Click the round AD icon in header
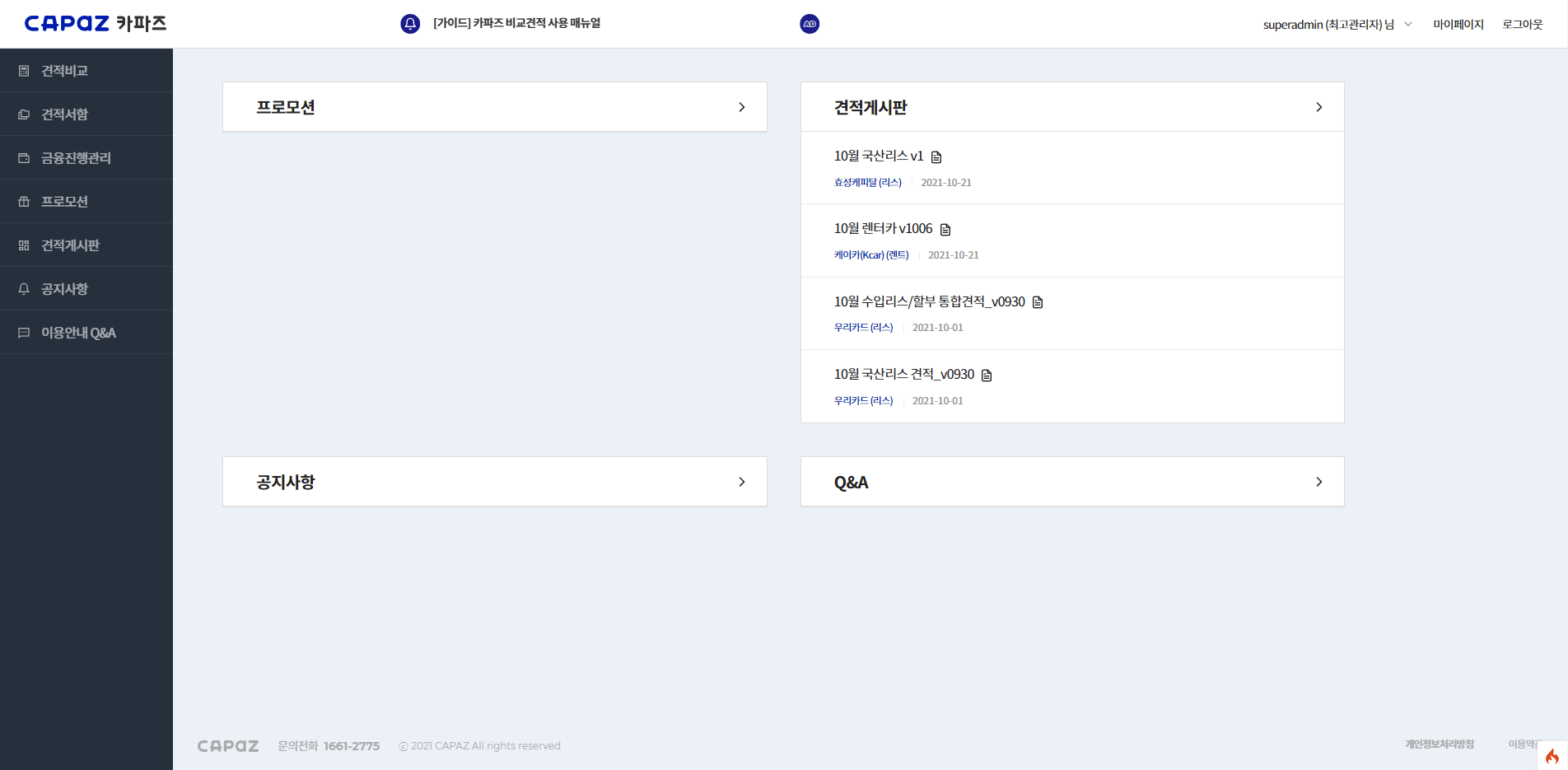This screenshot has width=1568, height=770. click(x=810, y=24)
